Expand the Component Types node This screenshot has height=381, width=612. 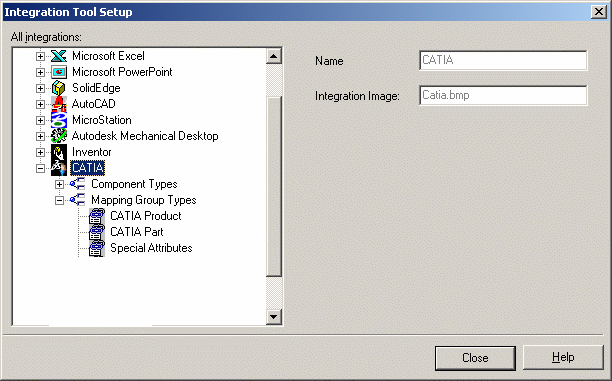click(x=59, y=184)
